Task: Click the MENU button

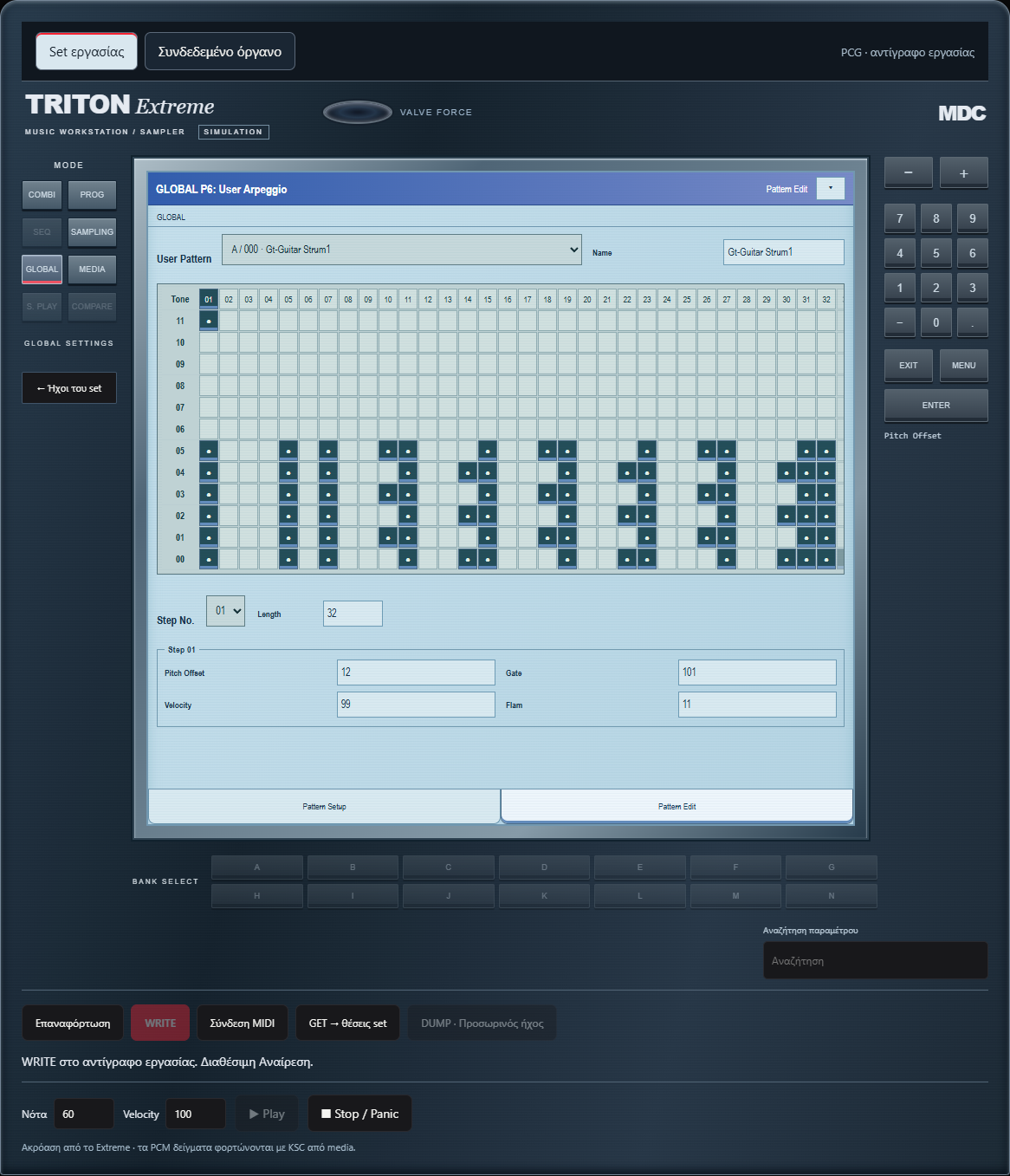Action: pyautogui.click(x=963, y=366)
